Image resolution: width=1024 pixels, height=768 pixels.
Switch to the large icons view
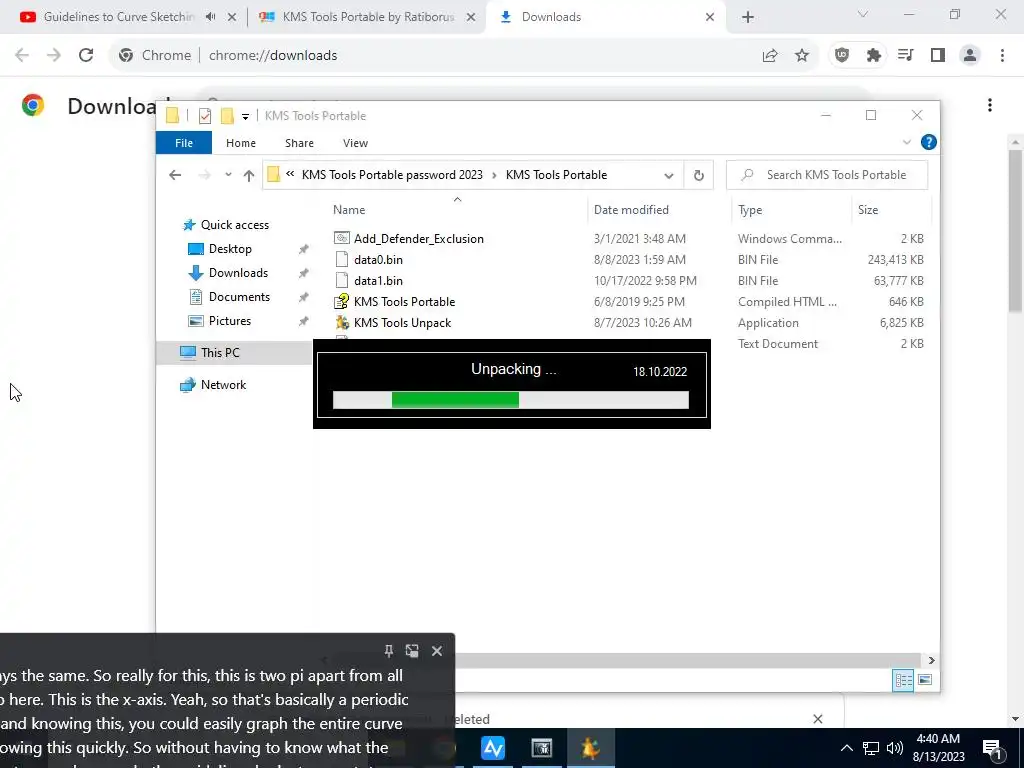point(925,680)
